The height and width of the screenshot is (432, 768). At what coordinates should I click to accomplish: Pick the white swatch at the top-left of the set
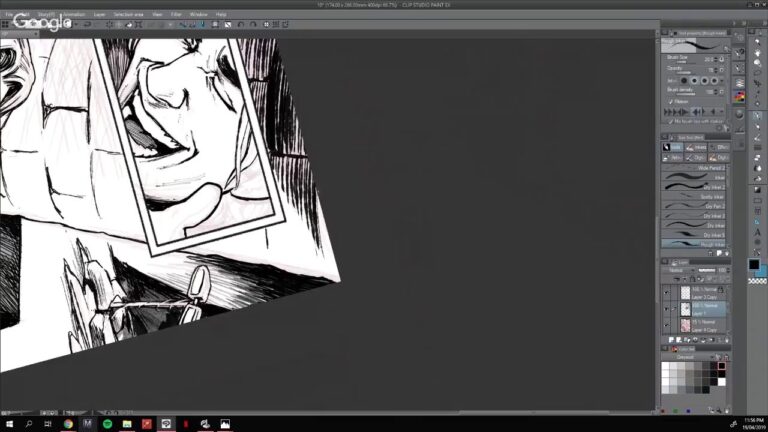[665, 366]
